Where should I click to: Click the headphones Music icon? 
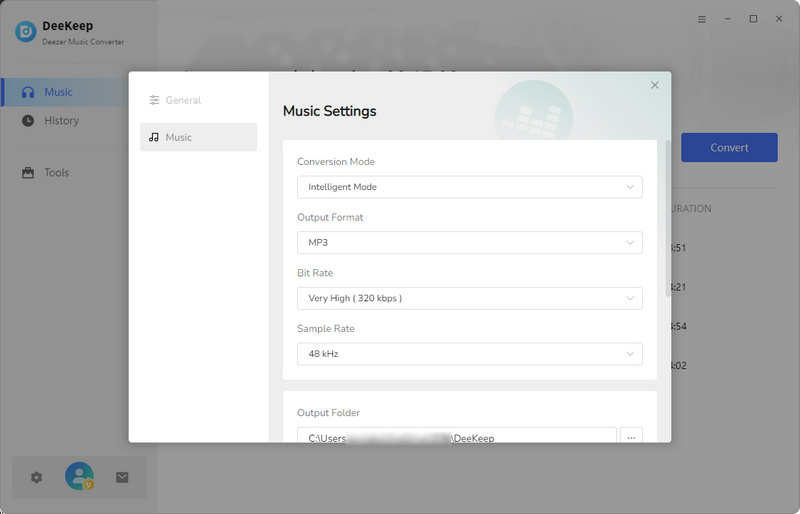28,92
